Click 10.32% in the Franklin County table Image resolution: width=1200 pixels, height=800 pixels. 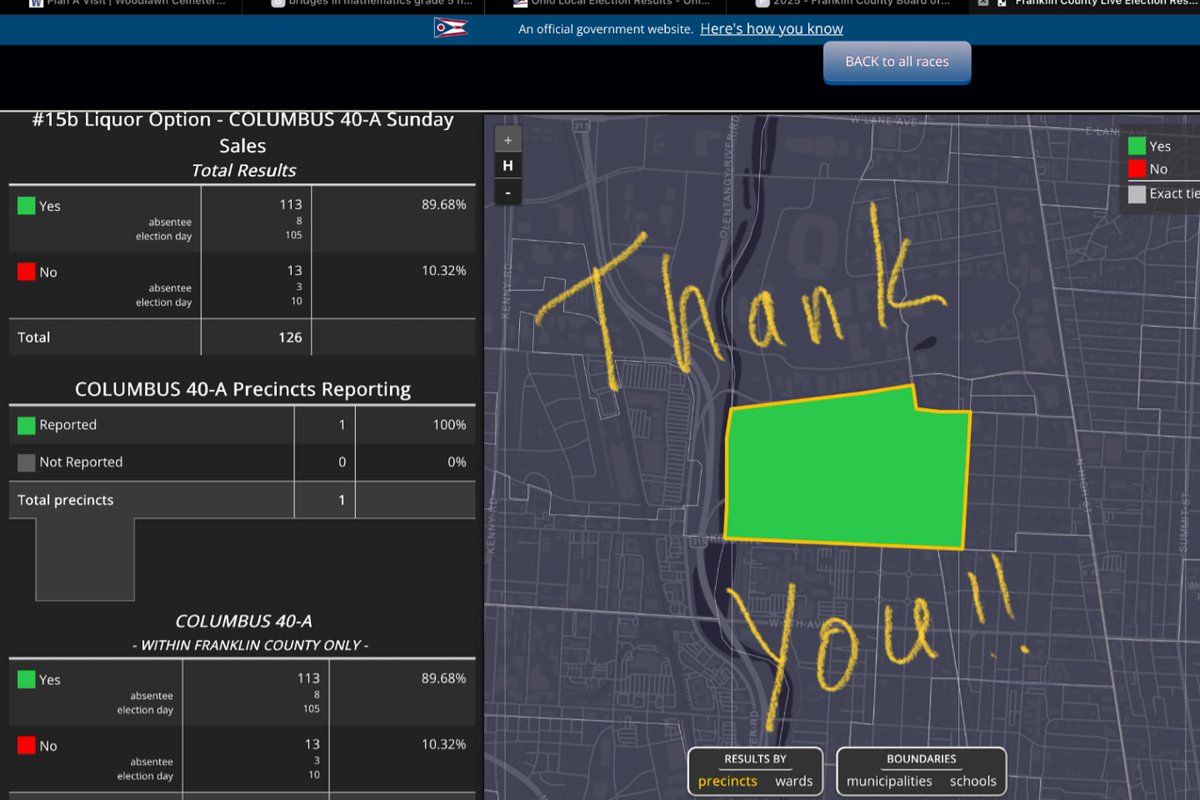444,744
